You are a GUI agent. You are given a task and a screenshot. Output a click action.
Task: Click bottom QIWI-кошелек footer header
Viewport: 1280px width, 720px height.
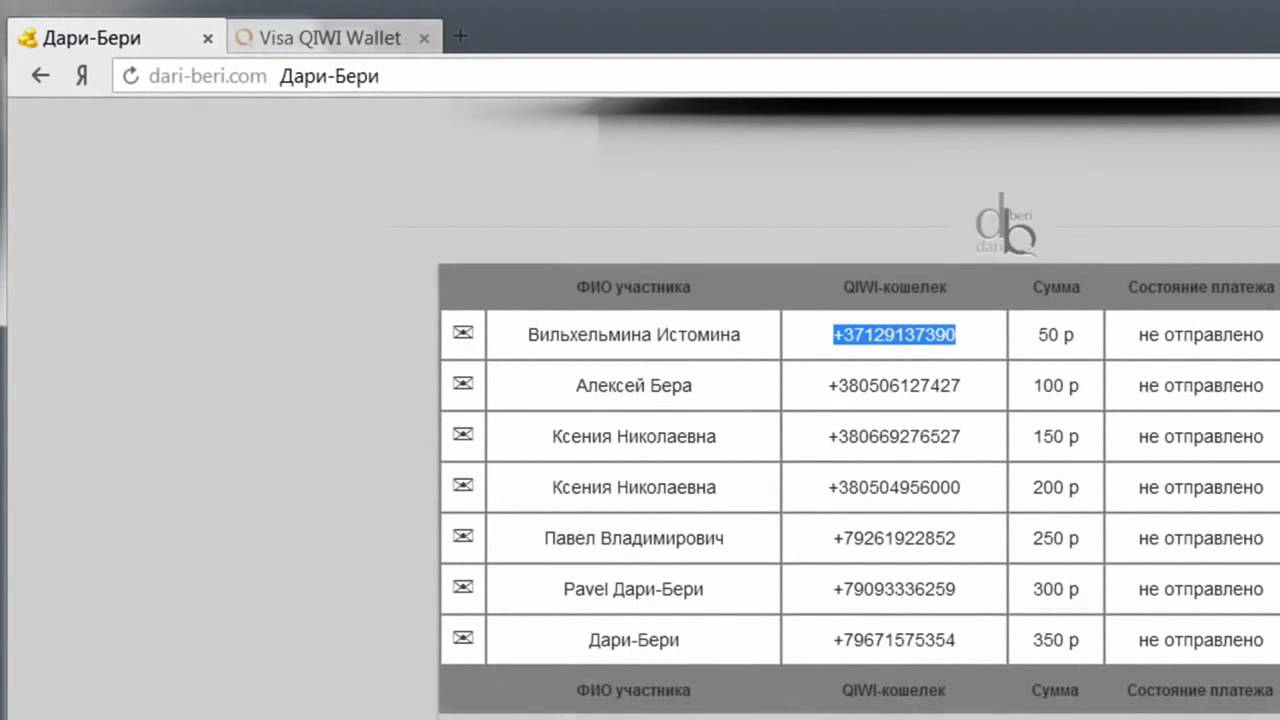(894, 690)
